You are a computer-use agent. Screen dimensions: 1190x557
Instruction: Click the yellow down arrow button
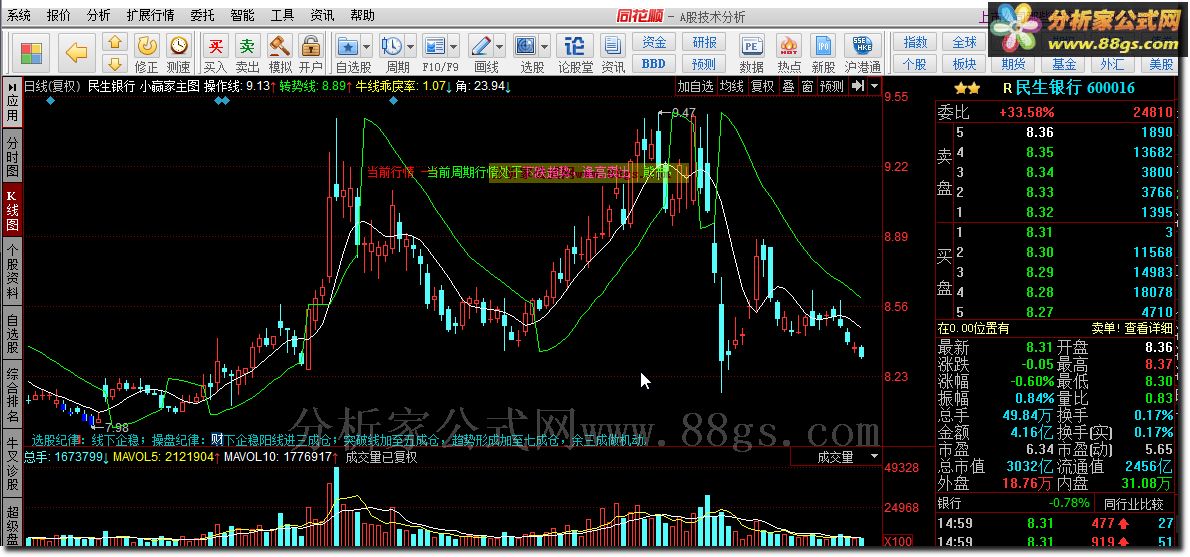115,64
